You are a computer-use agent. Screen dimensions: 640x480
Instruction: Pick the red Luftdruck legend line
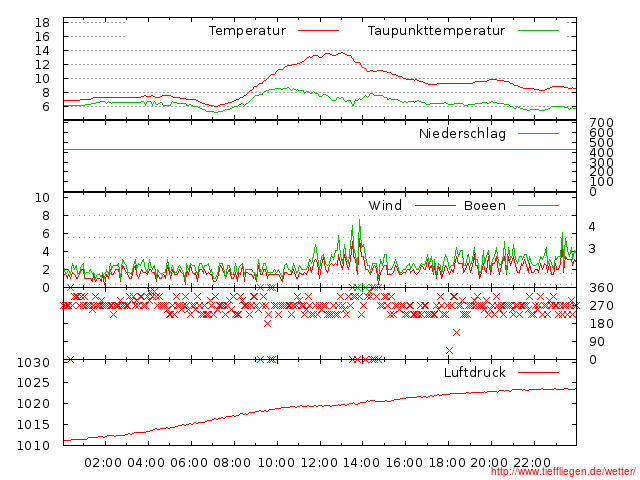coord(538,372)
